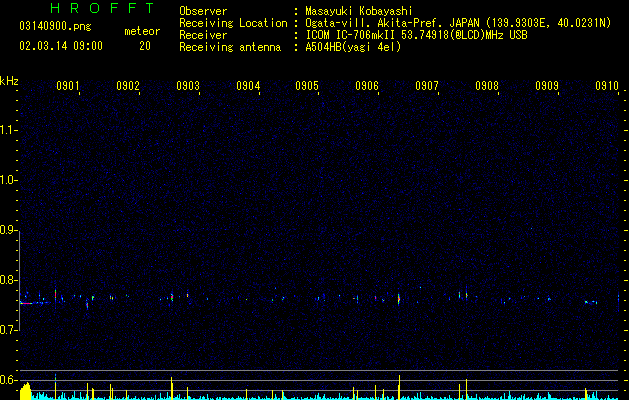The height and width of the screenshot is (400, 629).
Task: Click the 0910 time marker
Action: tap(607, 86)
